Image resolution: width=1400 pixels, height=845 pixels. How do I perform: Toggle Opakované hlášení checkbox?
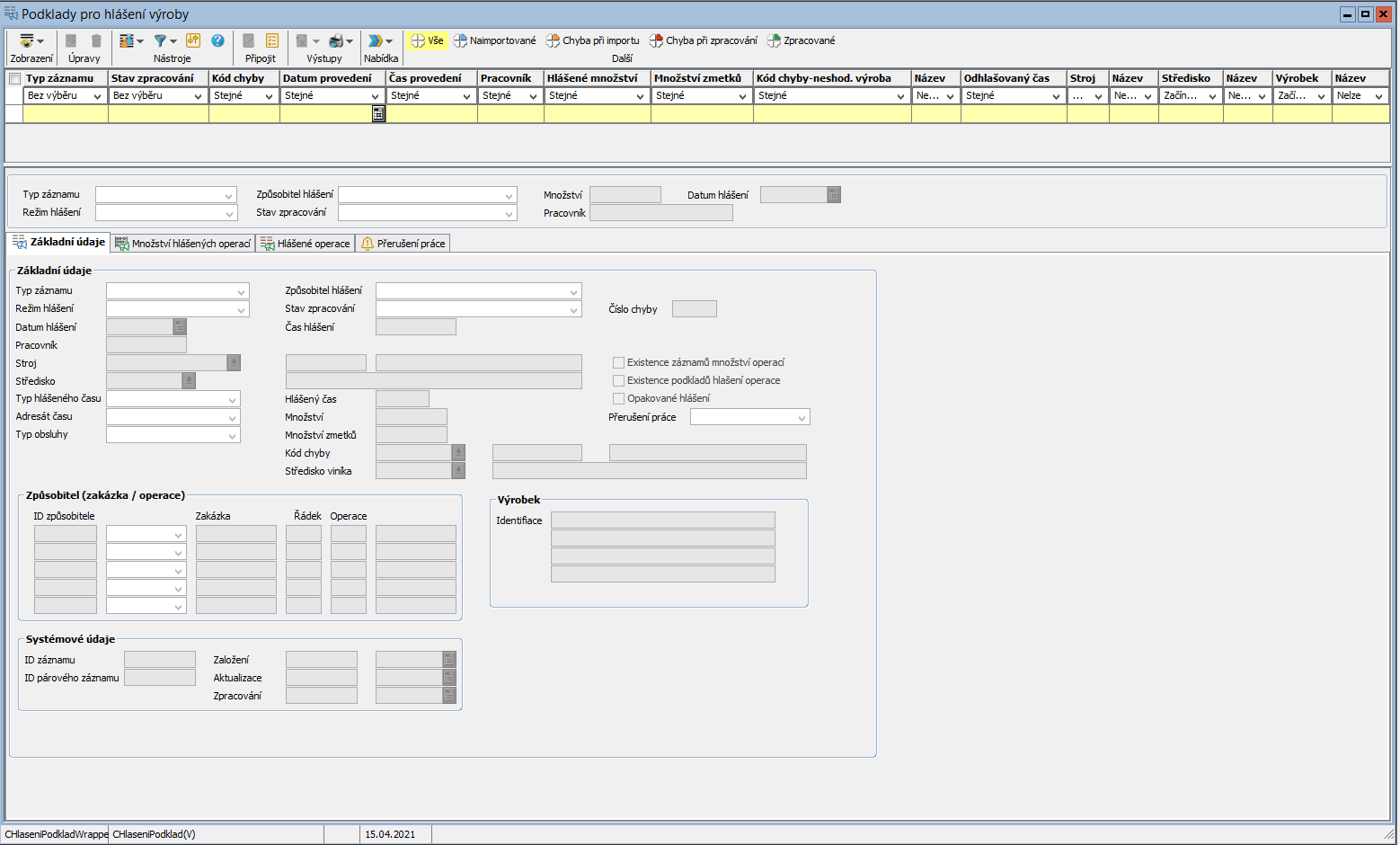point(618,399)
